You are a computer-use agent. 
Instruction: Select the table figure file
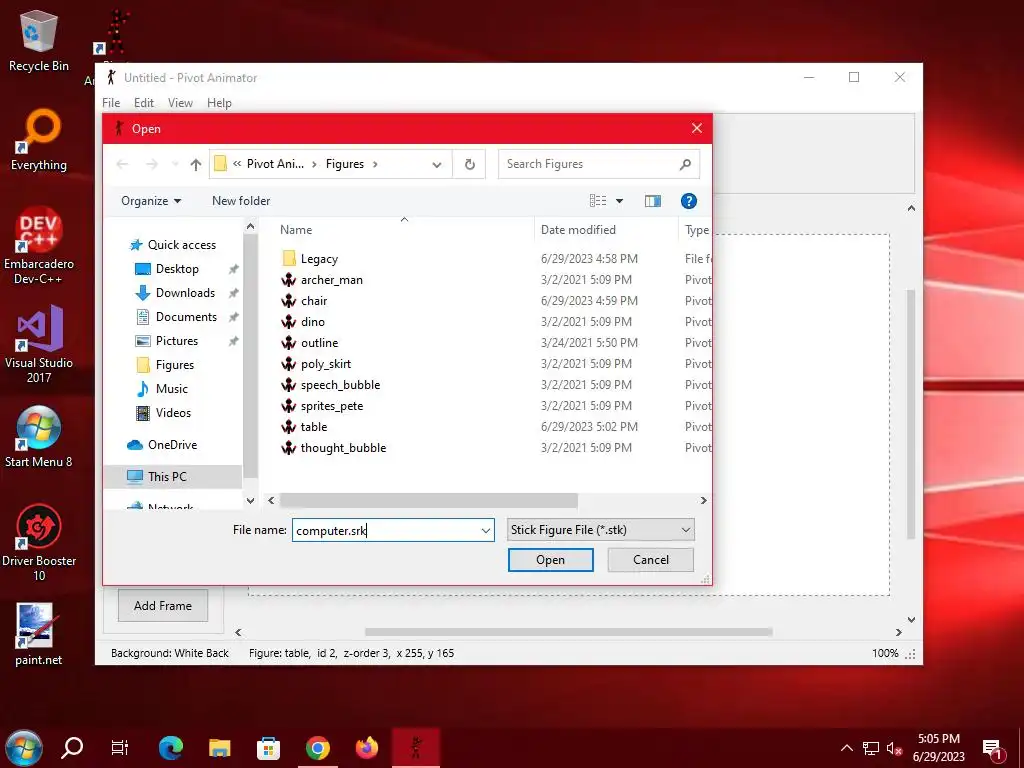click(x=313, y=426)
